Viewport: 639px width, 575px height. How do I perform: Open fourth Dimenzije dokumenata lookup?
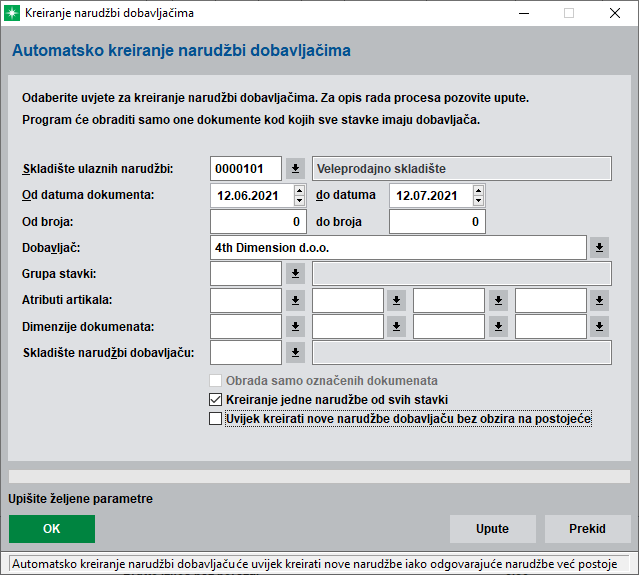599,326
